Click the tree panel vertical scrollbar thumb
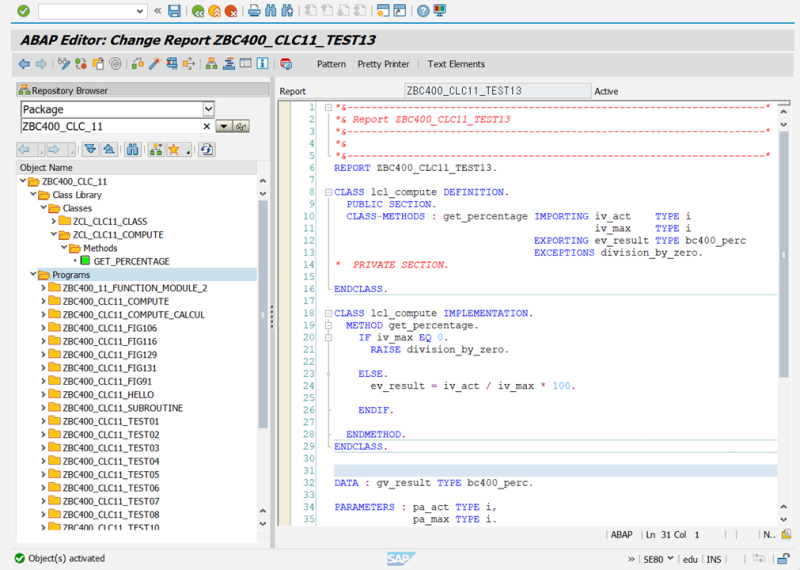800x570 pixels. [x=263, y=314]
